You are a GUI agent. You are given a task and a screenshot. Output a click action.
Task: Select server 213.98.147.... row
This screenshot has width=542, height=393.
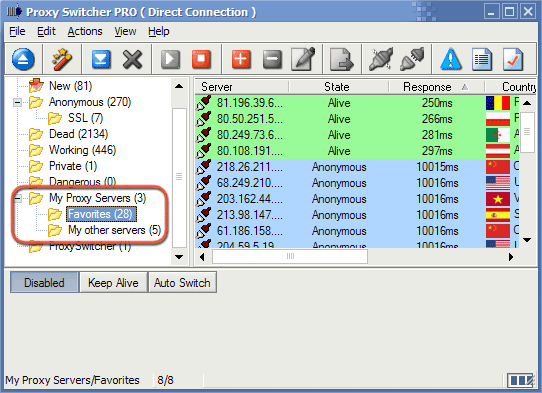point(357,215)
